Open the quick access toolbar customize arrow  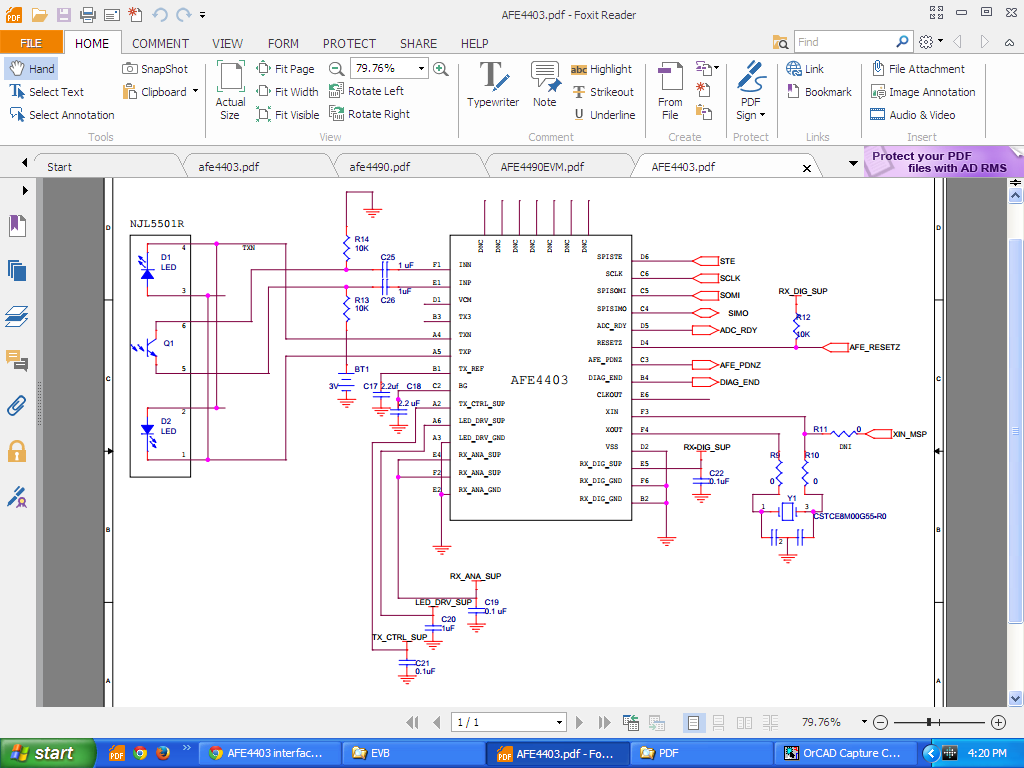point(203,14)
